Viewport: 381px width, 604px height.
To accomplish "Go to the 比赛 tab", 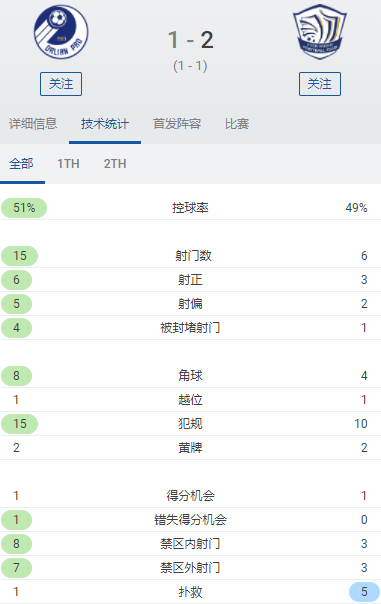I will pyautogui.click(x=237, y=124).
